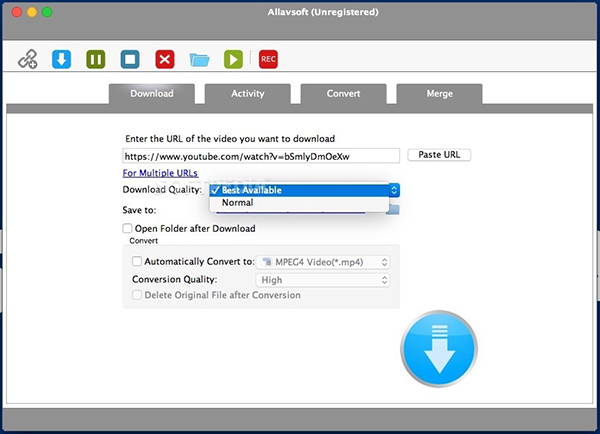This screenshot has width=600, height=434.
Task: Click the video URL input field
Action: (261, 156)
